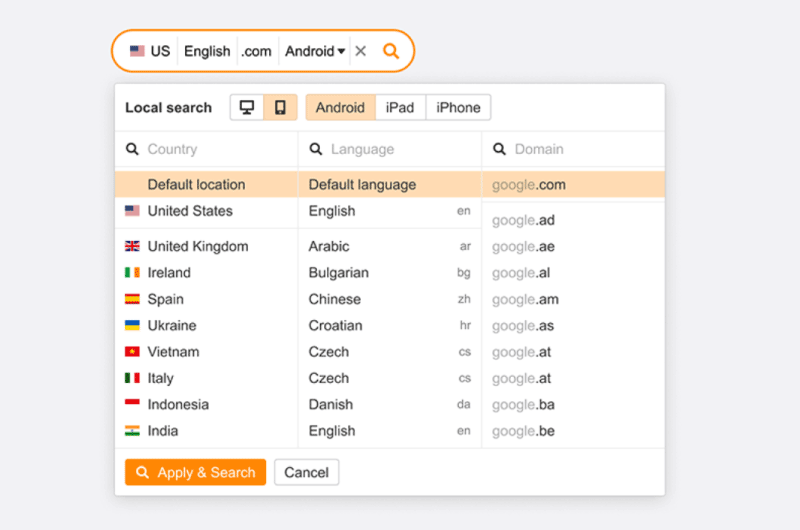Click the orange search magnifier icon

tap(391, 51)
